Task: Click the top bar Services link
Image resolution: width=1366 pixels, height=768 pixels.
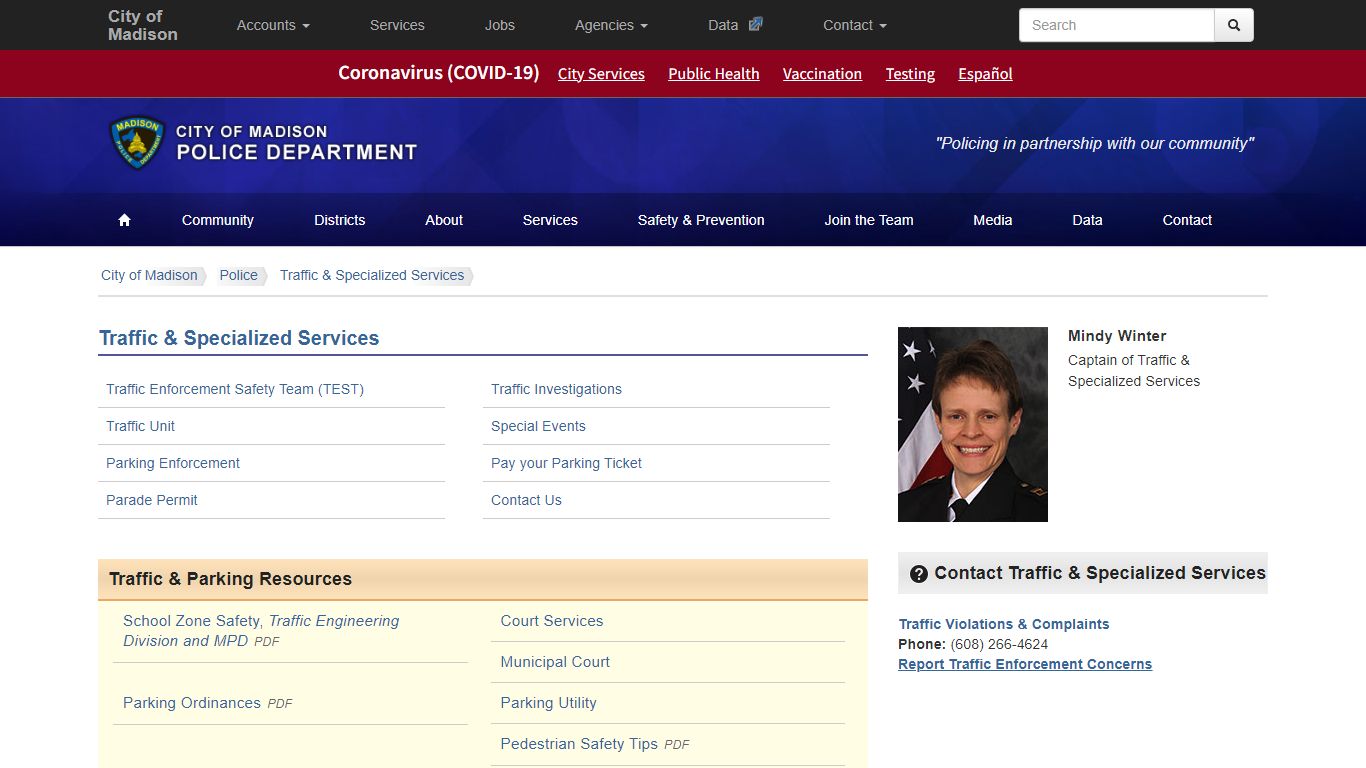Action: tap(397, 25)
